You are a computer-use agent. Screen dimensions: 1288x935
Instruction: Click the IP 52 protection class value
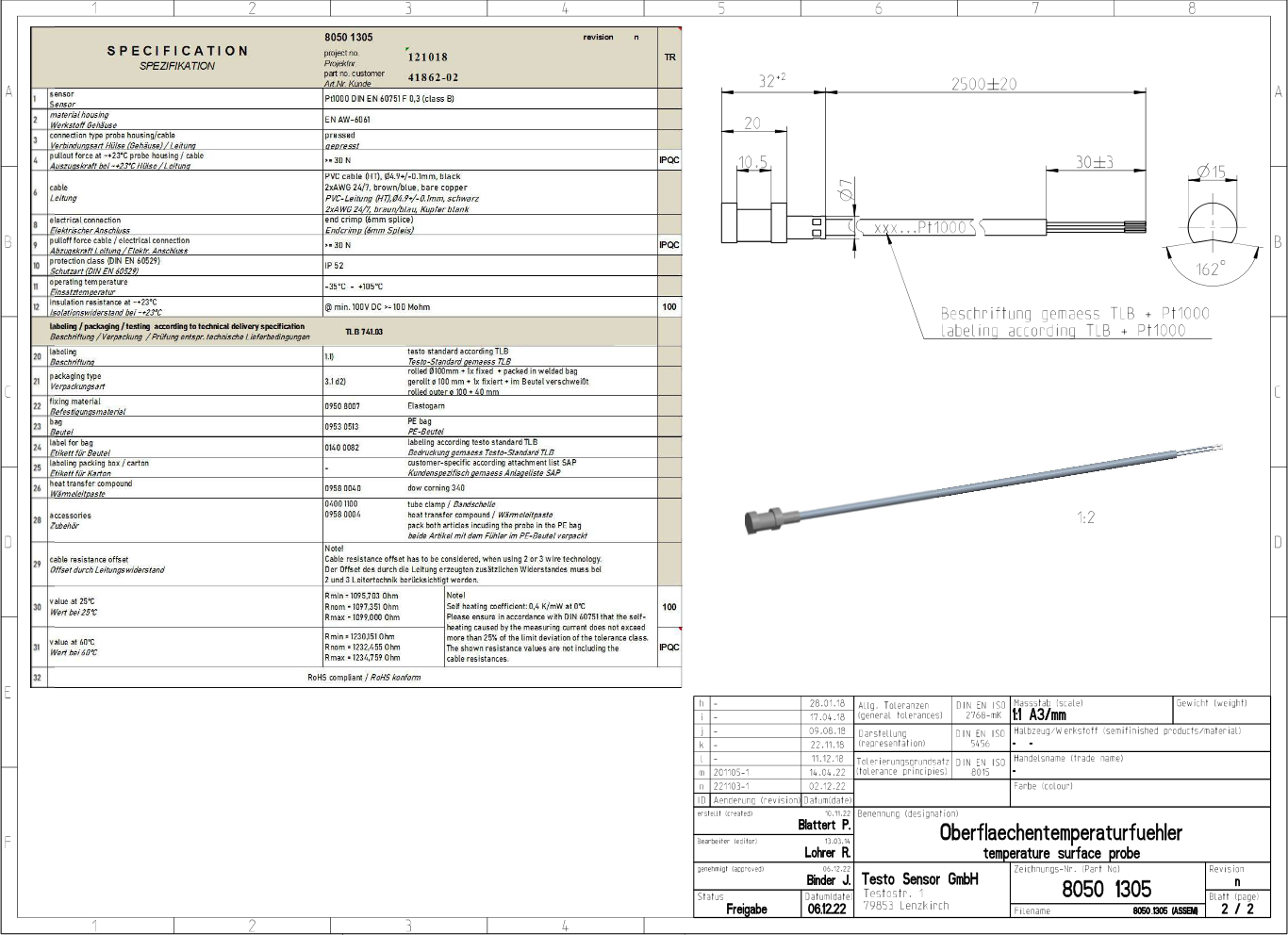click(336, 266)
